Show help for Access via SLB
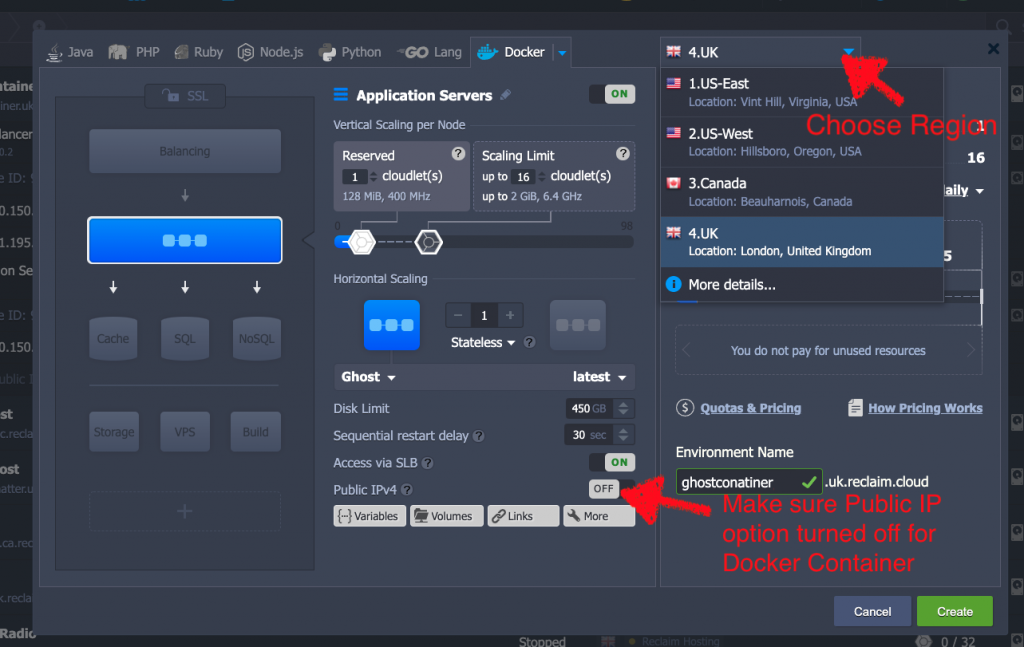1024x647 pixels. pyautogui.click(x=428, y=463)
